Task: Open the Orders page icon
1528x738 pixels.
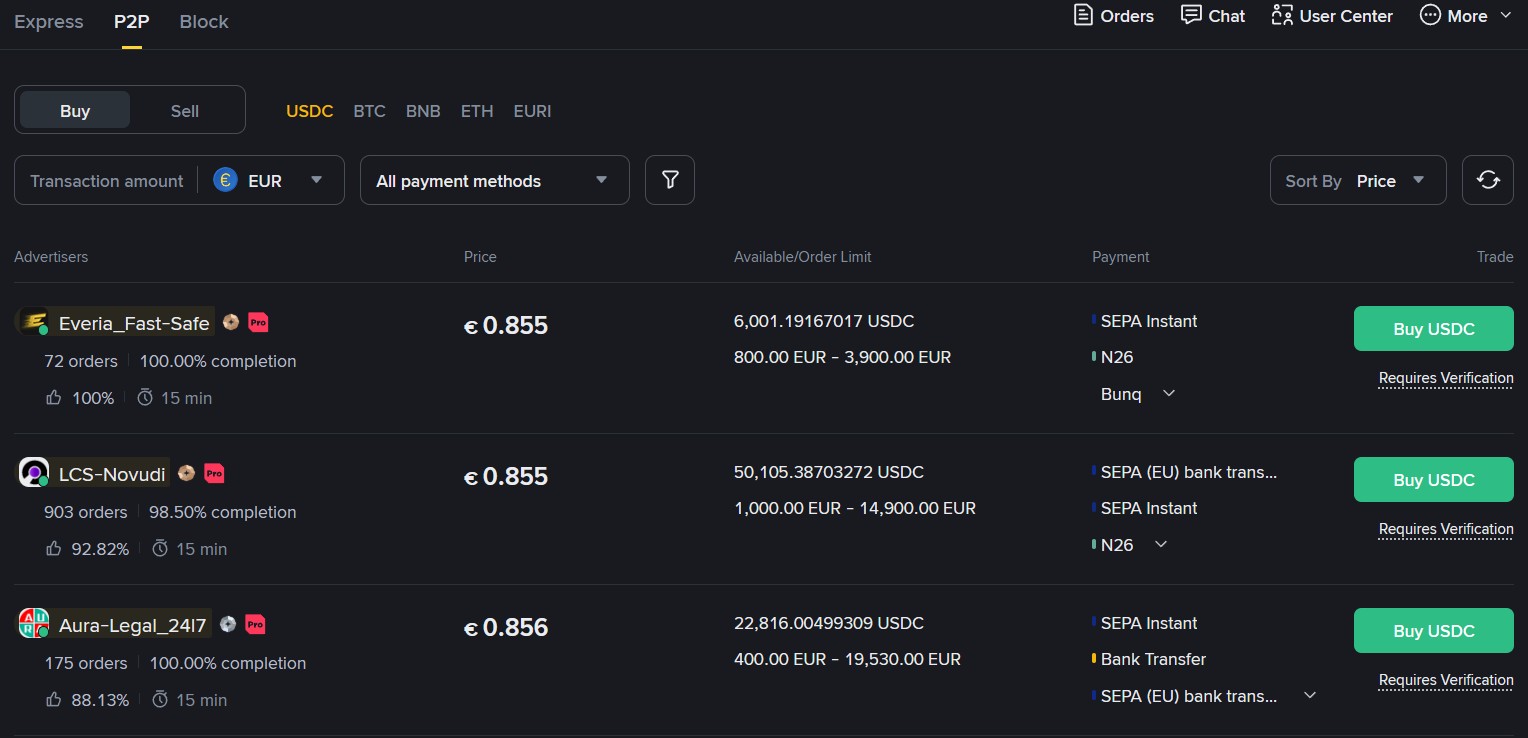Action: [1083, 15]
